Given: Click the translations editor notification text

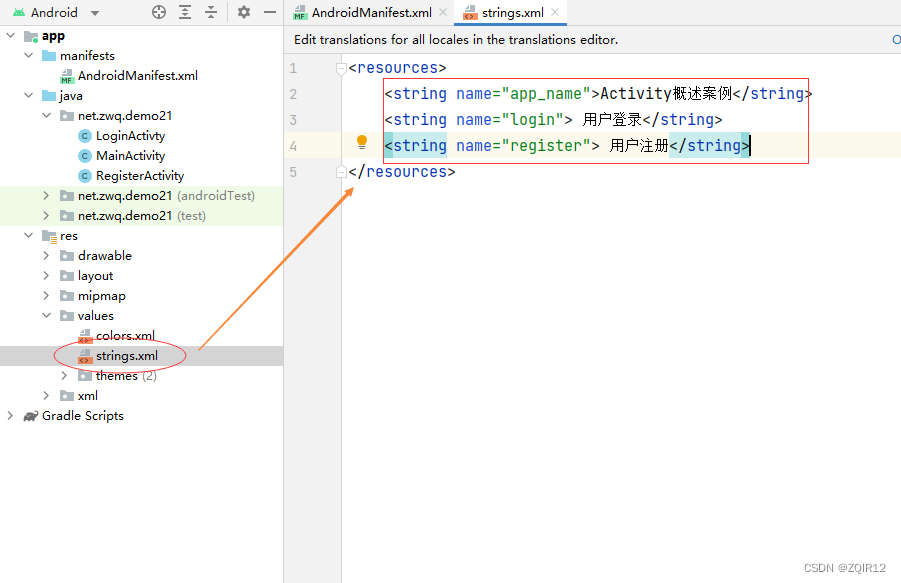Looking at the screenshot, I should click(456, 40).
